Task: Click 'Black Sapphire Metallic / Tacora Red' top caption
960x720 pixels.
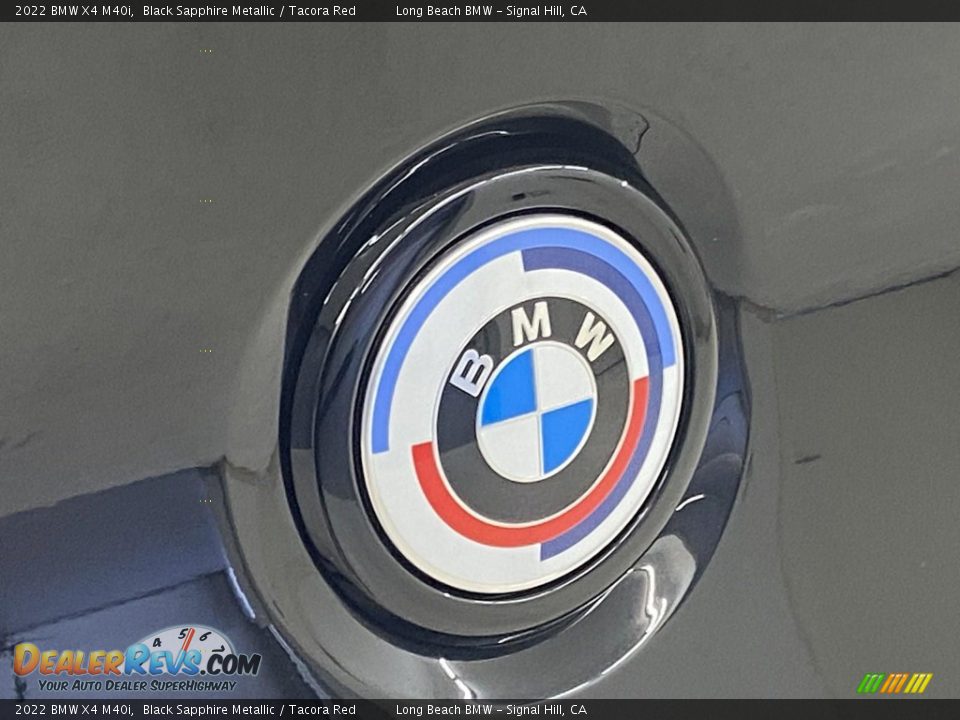Action: [249, 10]
